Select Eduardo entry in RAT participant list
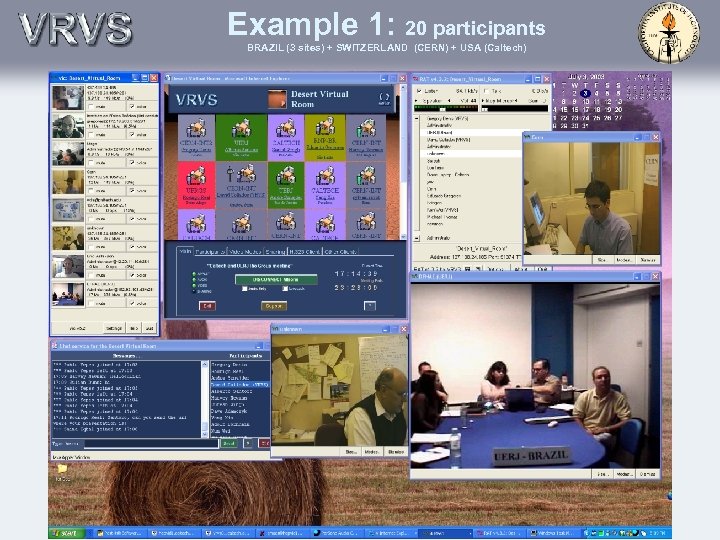 444,196
